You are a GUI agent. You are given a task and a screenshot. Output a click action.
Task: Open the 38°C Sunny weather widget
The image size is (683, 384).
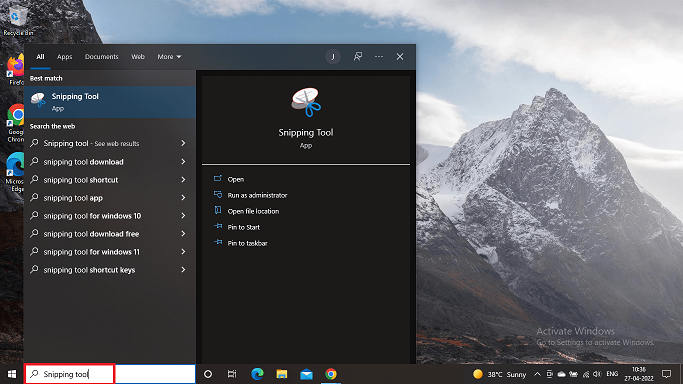click(500, 374)
